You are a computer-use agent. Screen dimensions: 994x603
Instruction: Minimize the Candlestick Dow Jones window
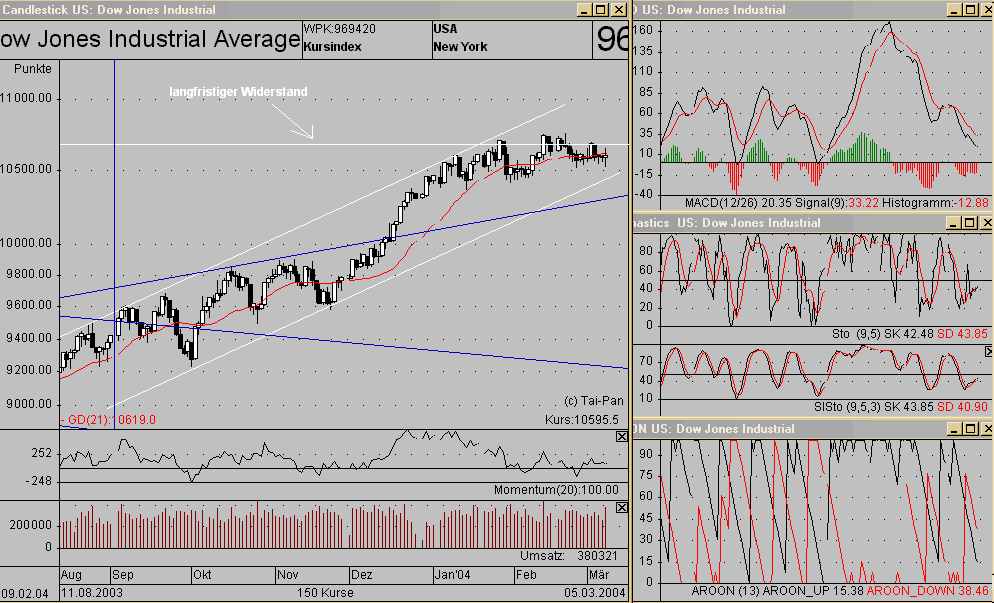584,10
